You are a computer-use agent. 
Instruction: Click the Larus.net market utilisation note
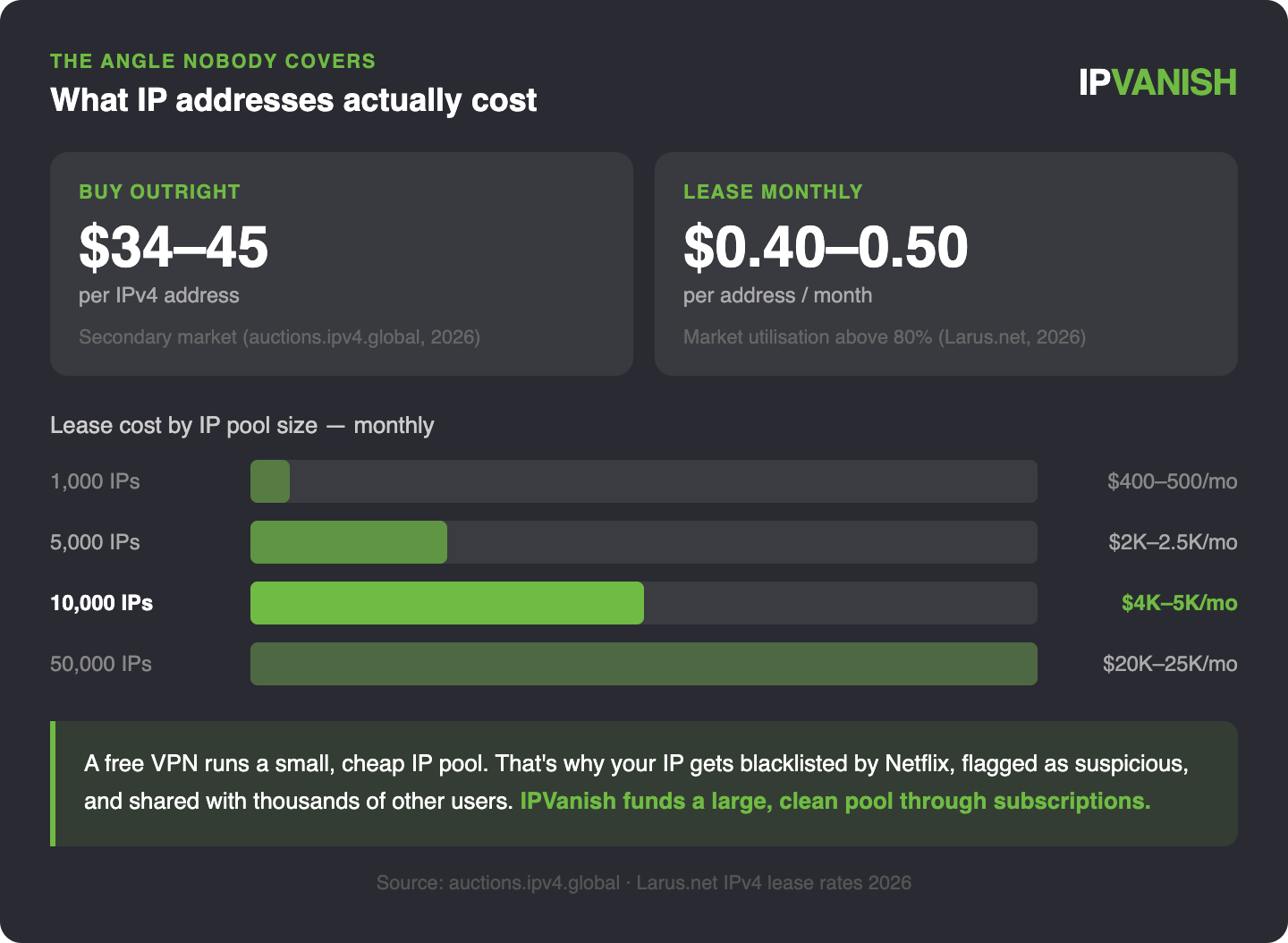884,337
